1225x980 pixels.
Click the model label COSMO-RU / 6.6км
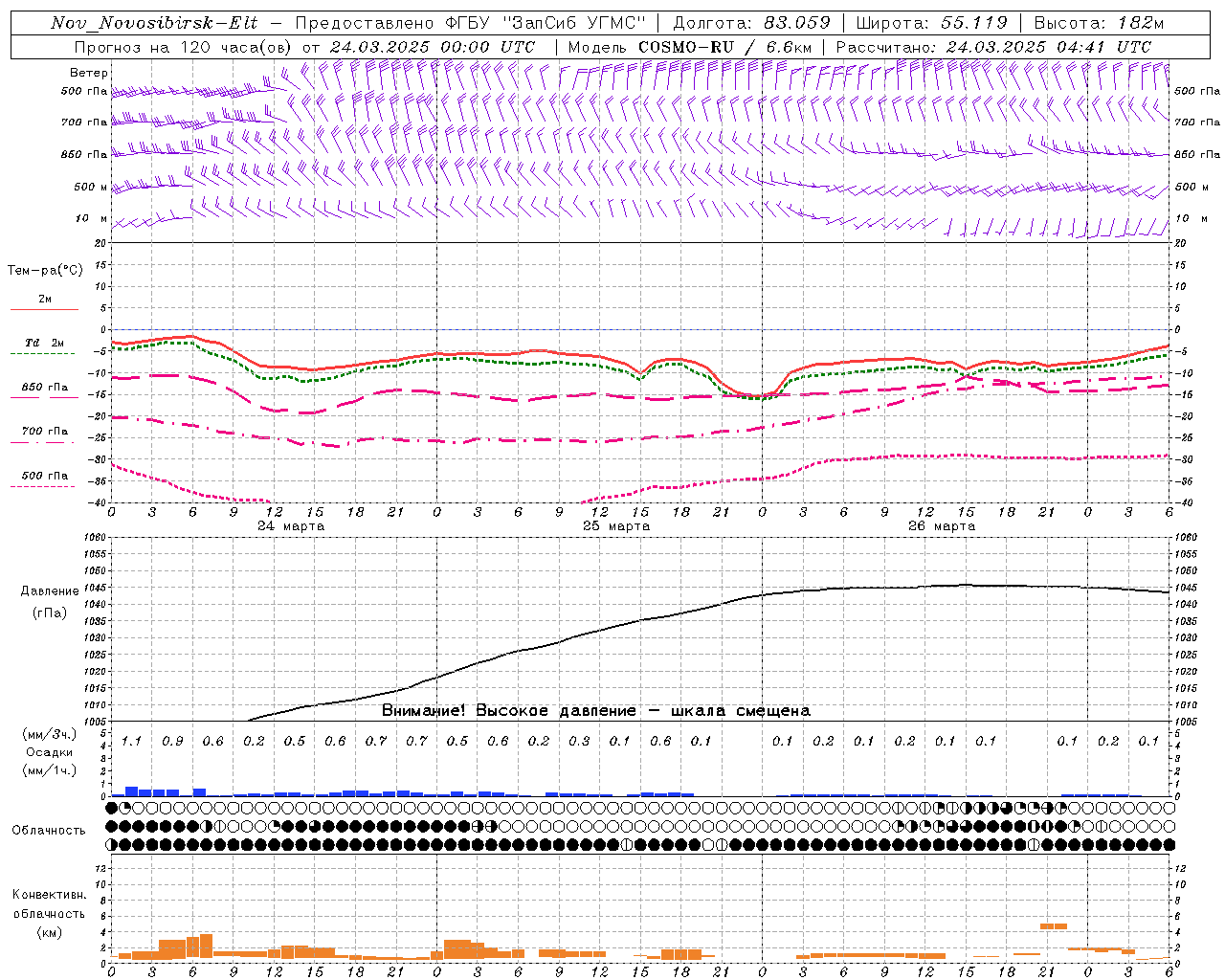click(724, 47)
